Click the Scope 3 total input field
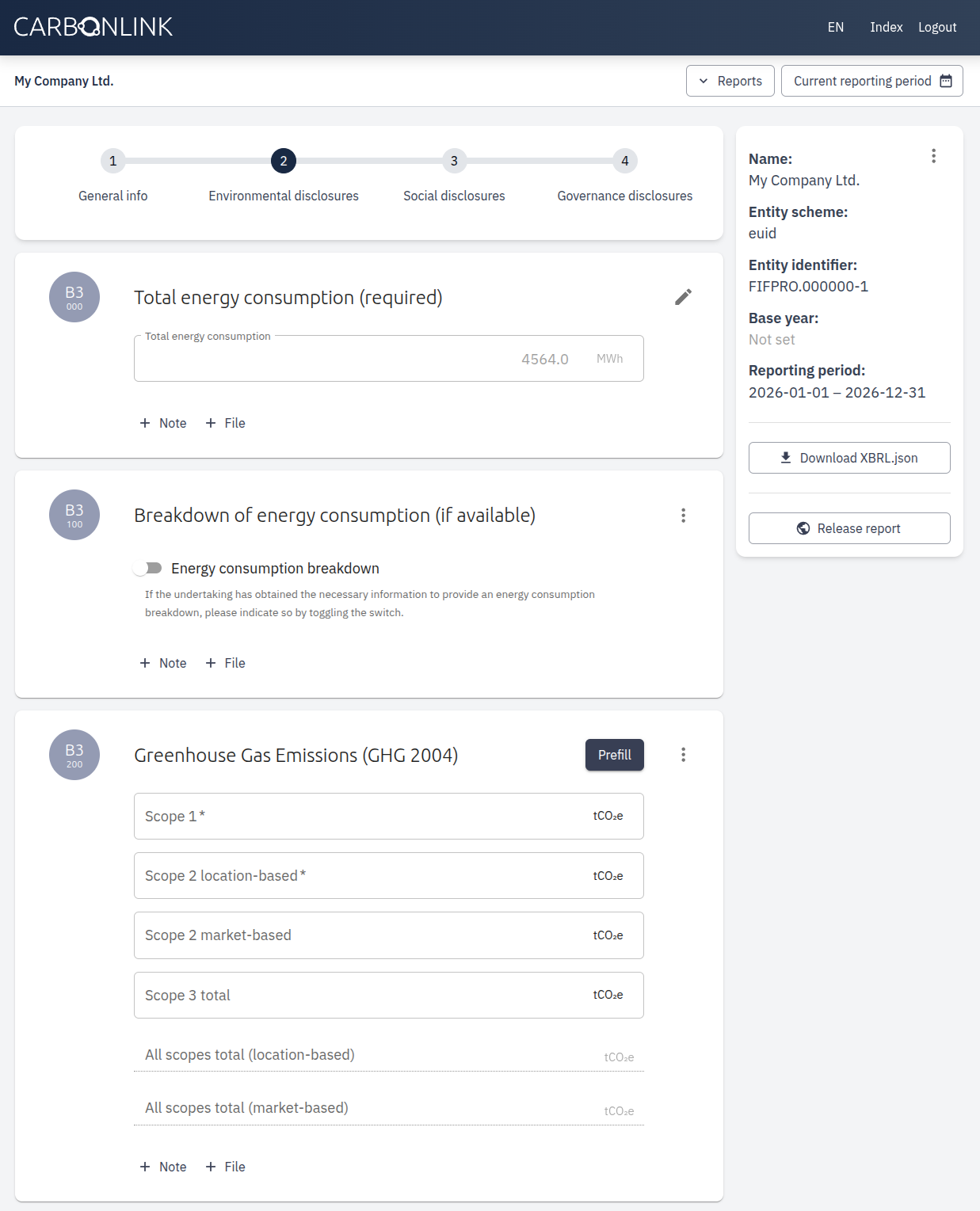 point(389,995)
